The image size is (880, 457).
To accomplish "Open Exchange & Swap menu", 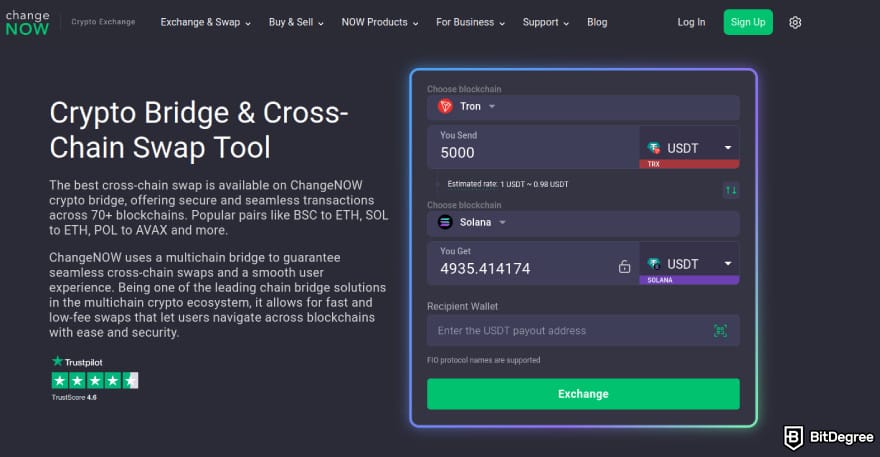I will click(205, 22).
